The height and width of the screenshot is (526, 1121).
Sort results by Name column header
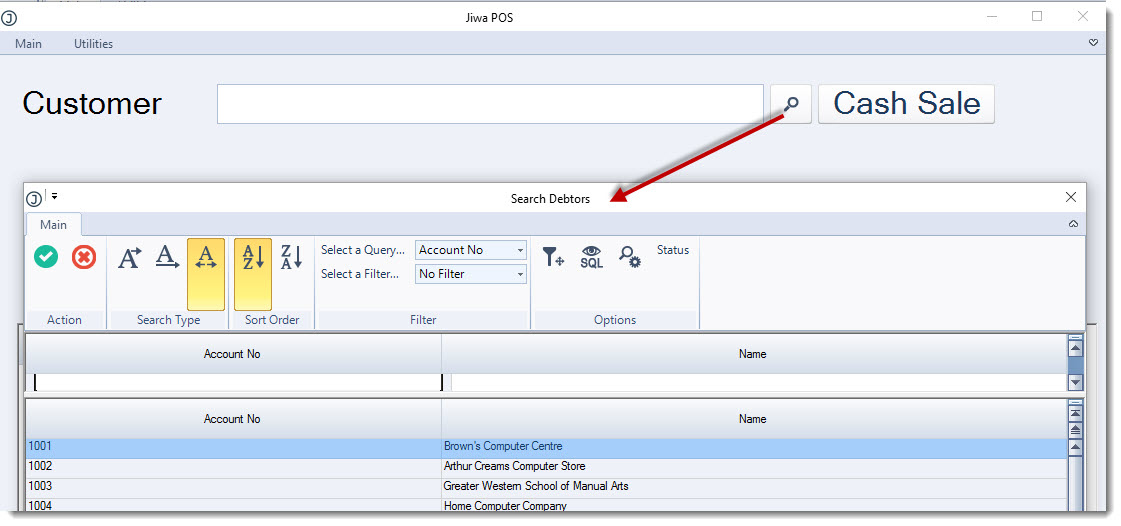tap(754, 419)
